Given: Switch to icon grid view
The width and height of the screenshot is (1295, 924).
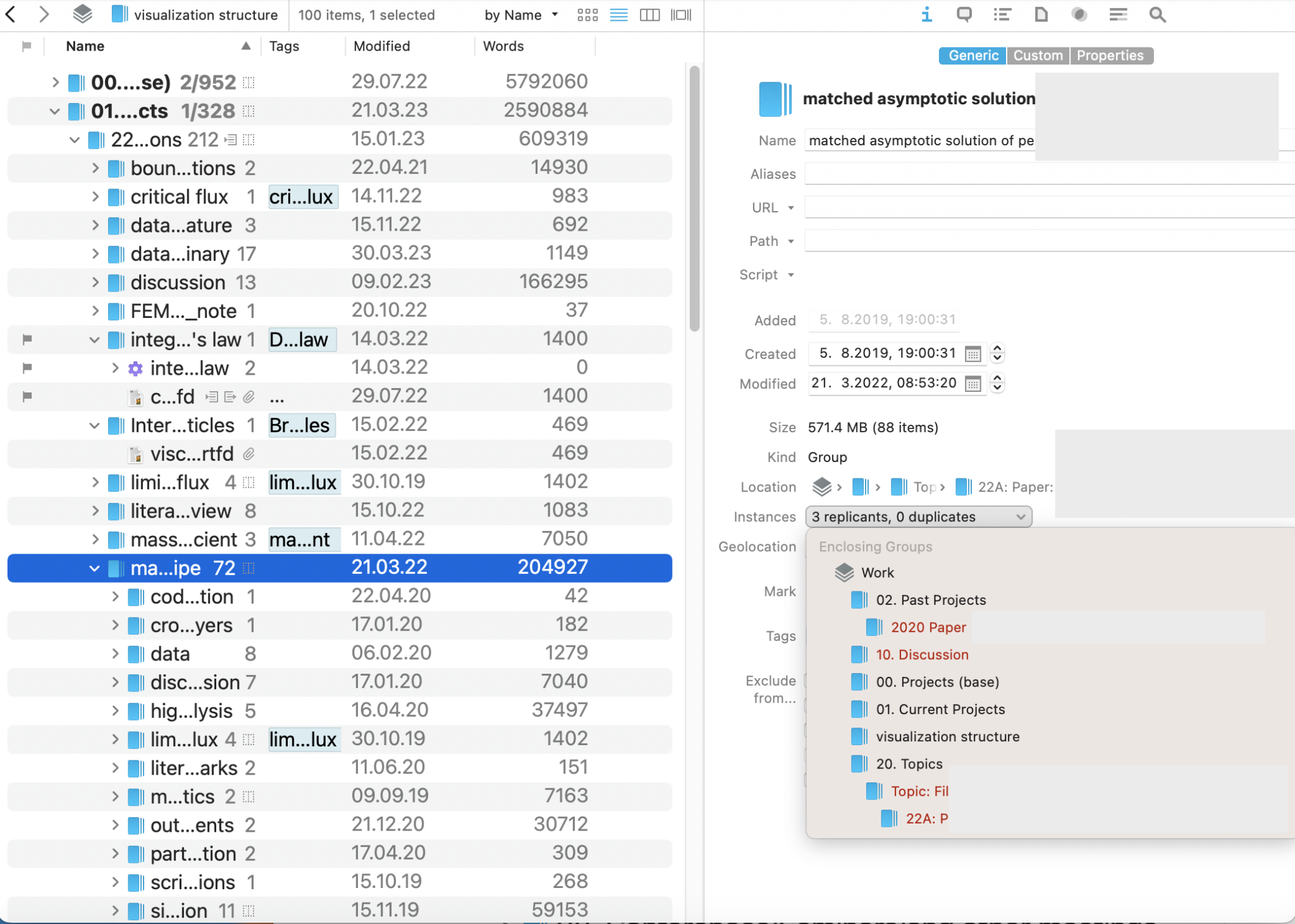Looking at the screenshot, I should (587, 15).
